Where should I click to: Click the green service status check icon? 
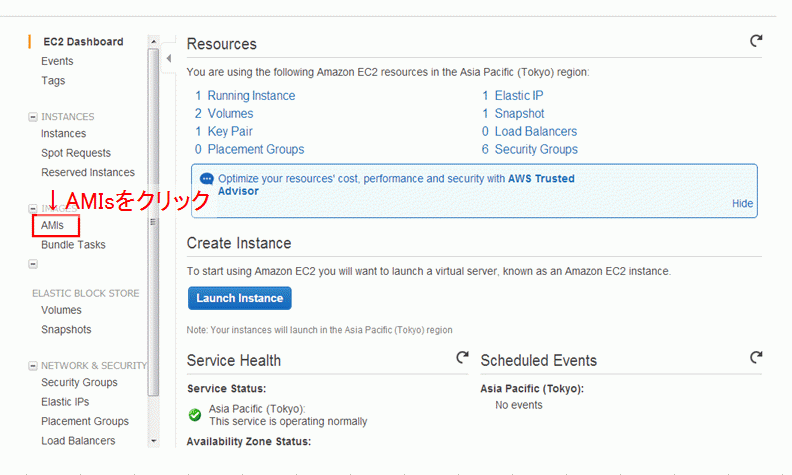[194, 415]
